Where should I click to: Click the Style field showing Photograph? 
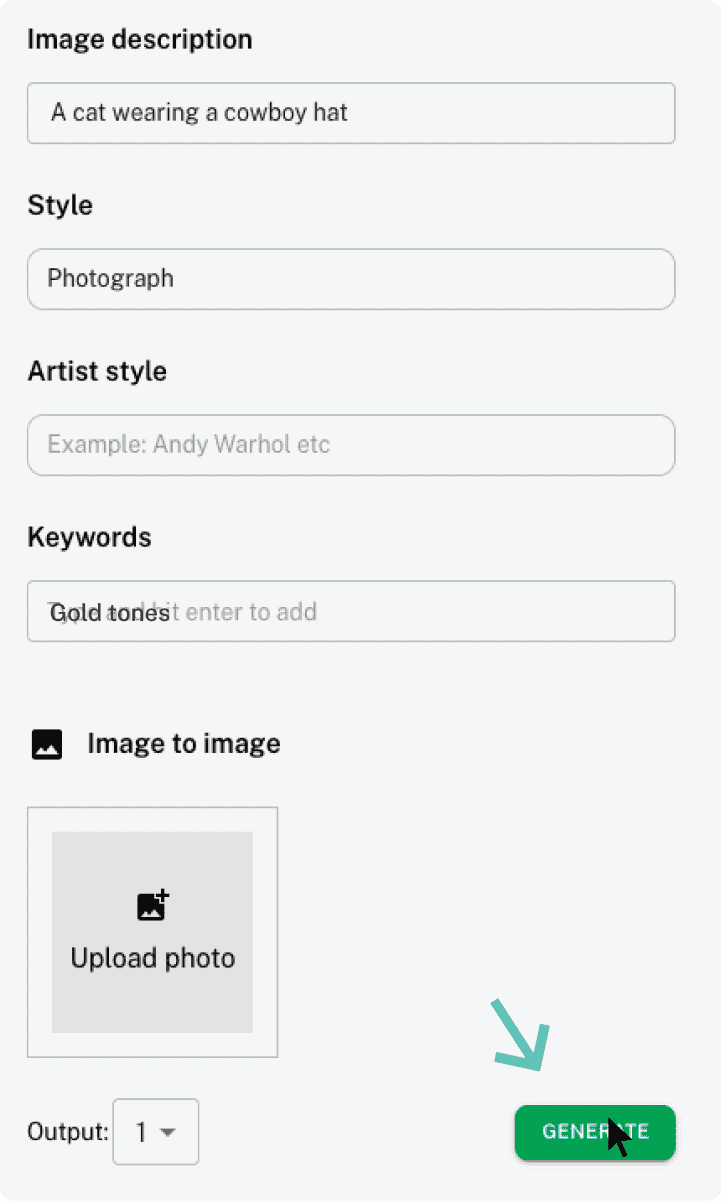point(351,279)
